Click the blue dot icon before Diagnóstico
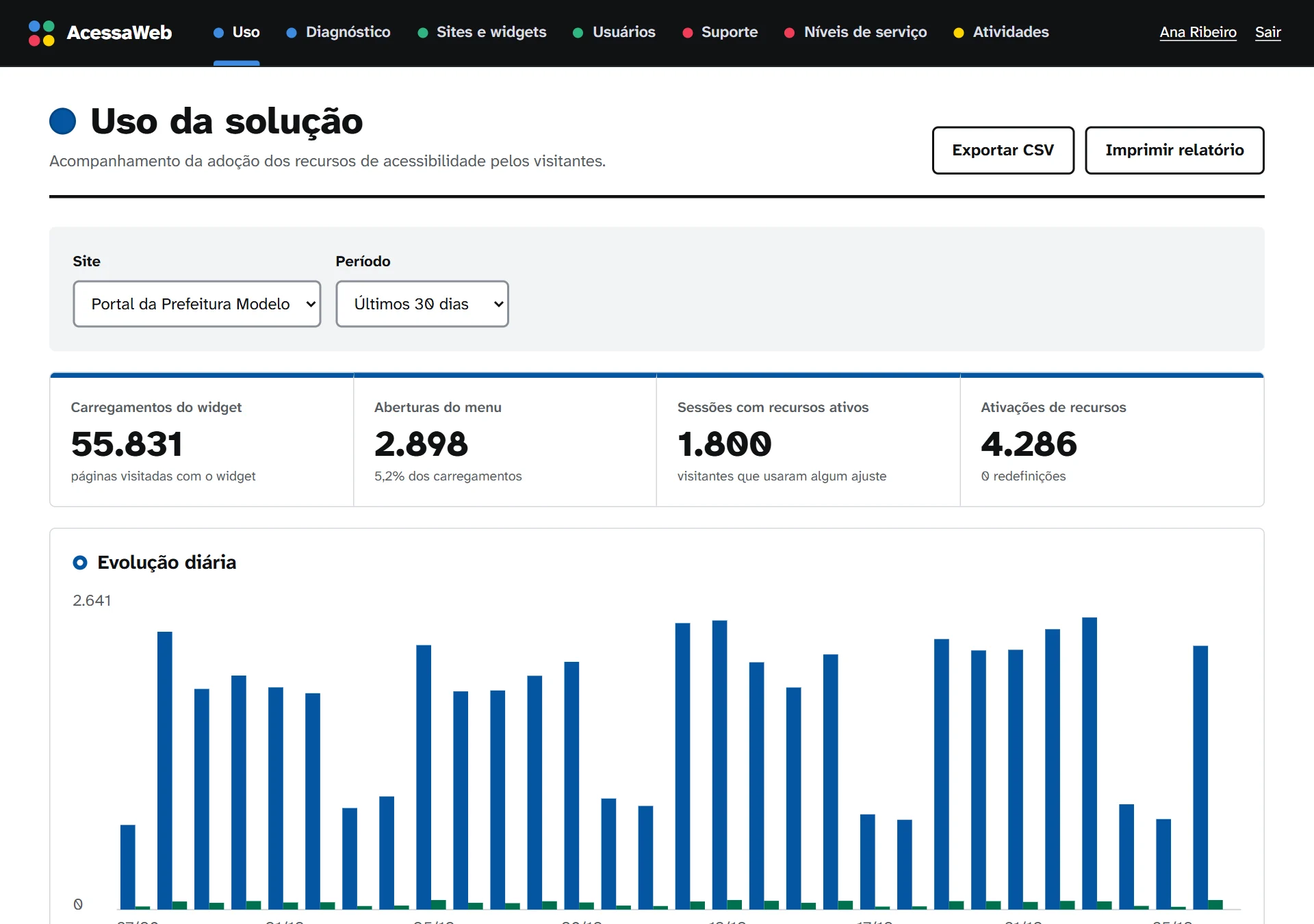The width and height of the screenshot is (1314, 924). [292, 33]
